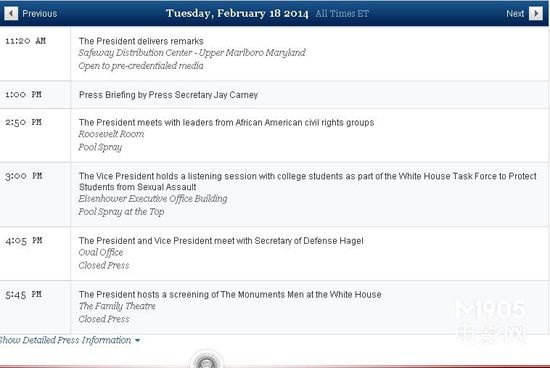This screenshot has width=550, height=368.
Task: Click the All Times ET label
Action: click(342, 14)
